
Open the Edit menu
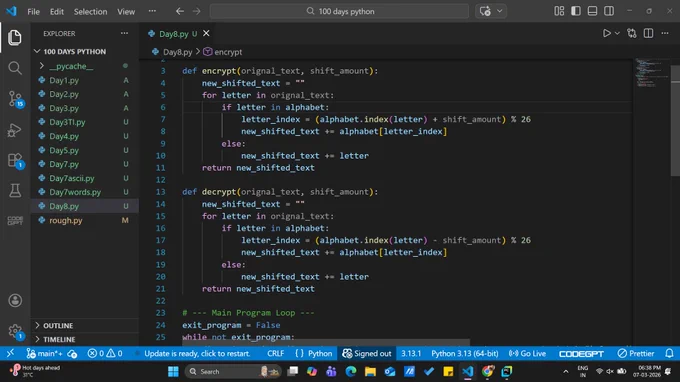click(57, 12)
